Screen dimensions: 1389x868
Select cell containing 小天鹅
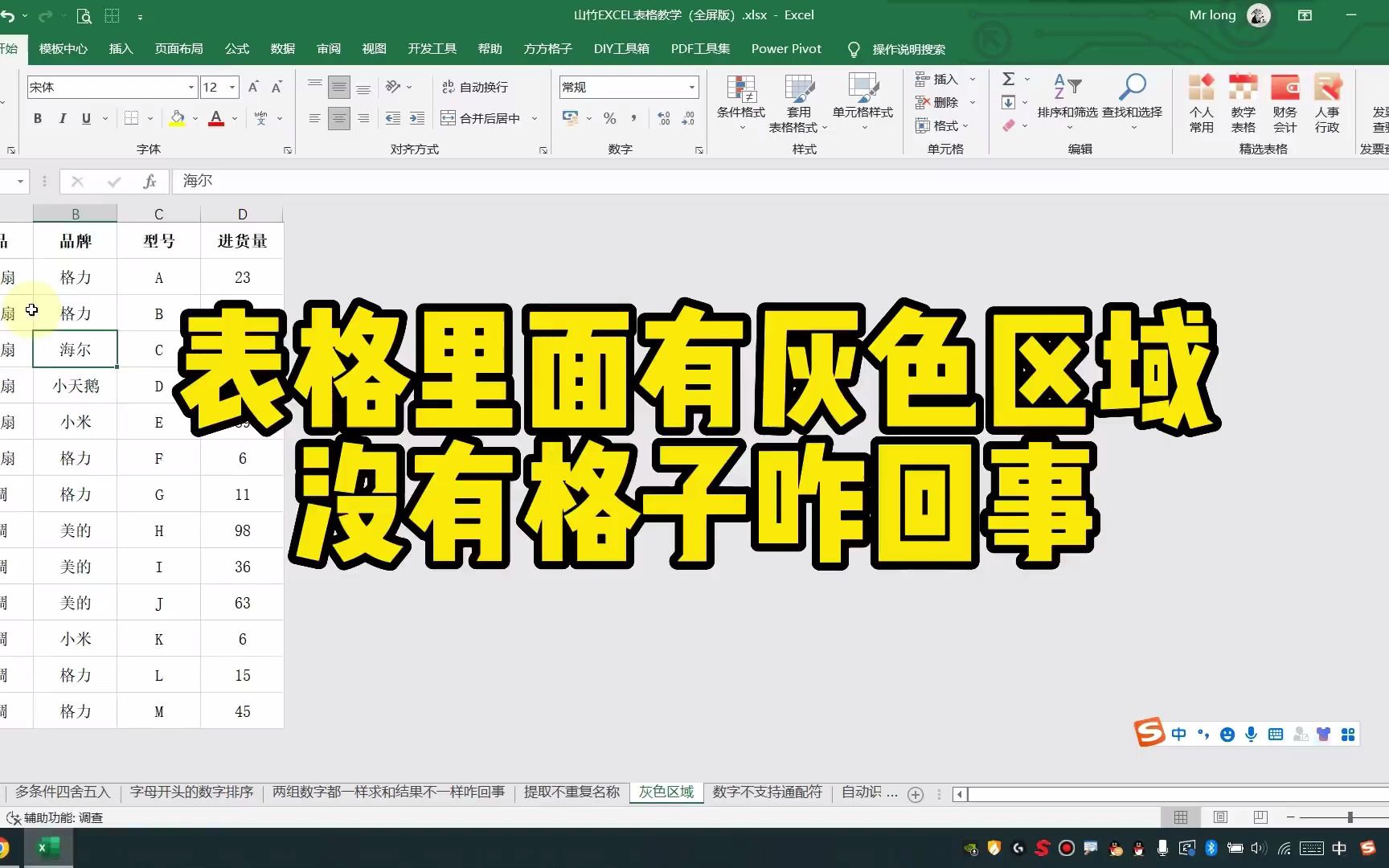[x=76, y=386]
